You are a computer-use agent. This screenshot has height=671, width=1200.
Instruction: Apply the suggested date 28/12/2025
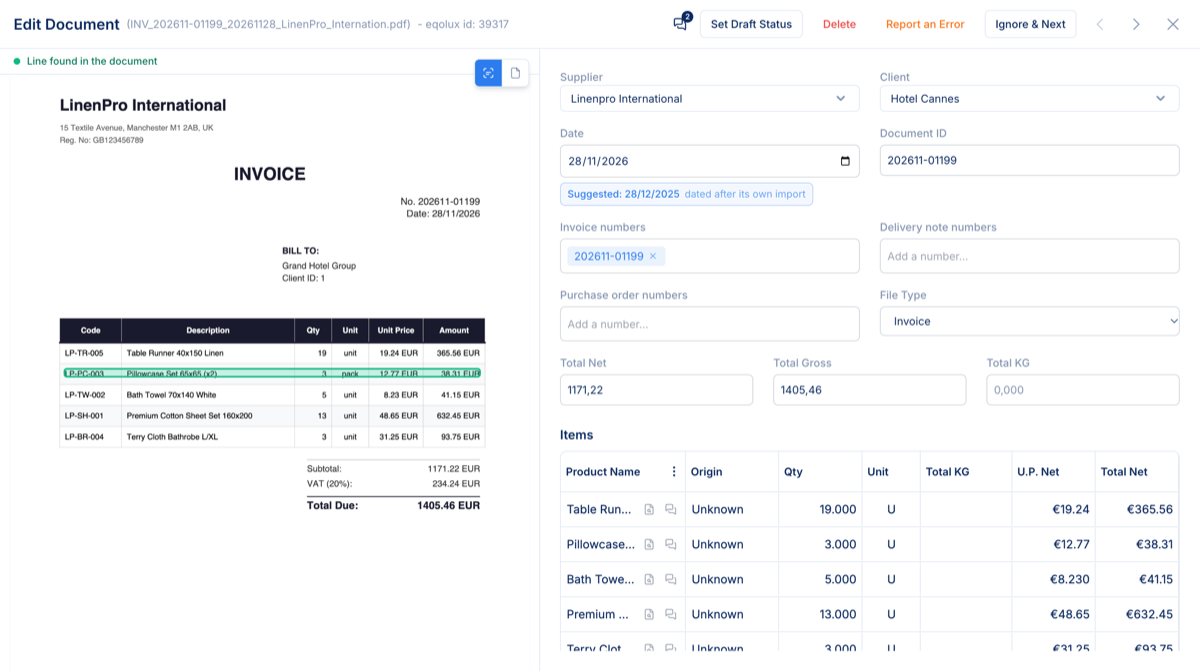[686, 194]
